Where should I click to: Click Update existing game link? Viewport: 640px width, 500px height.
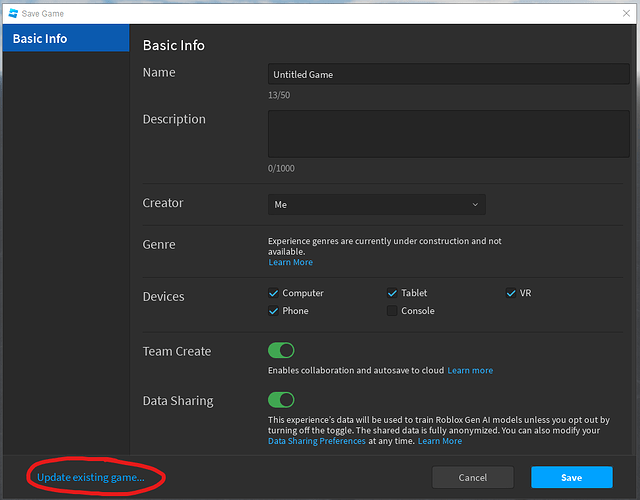90,478
